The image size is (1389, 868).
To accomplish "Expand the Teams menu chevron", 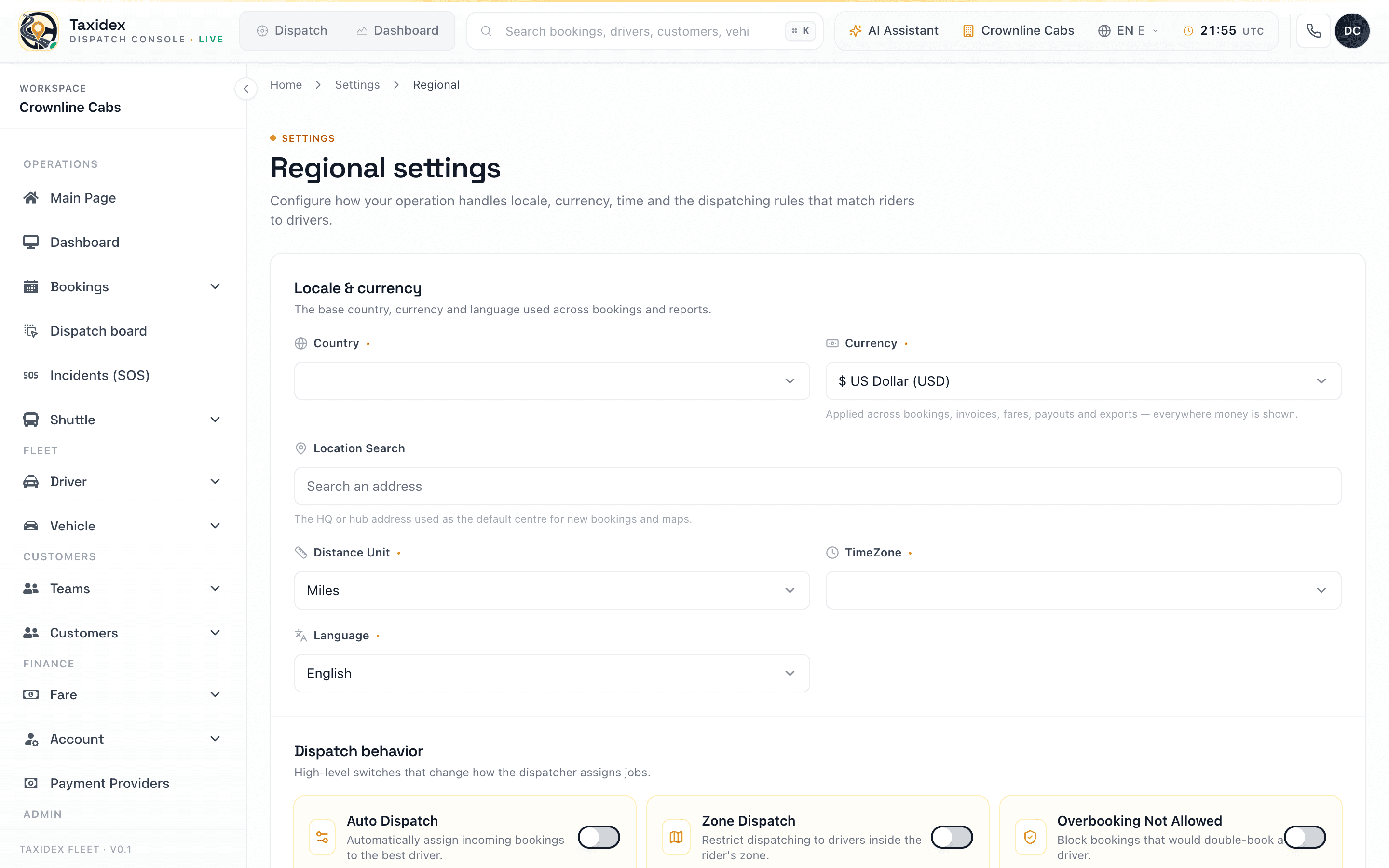I will coord(215,588).
